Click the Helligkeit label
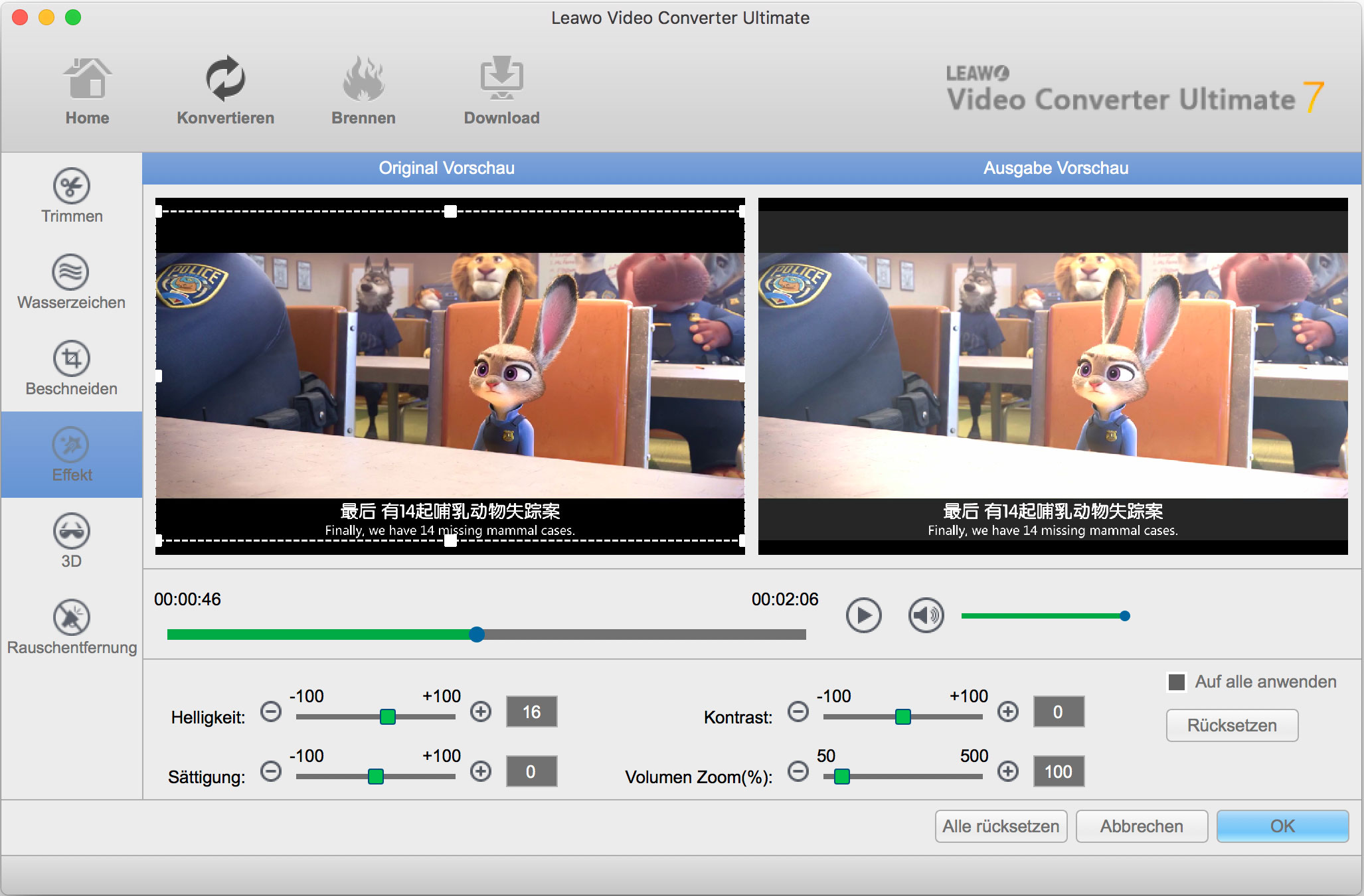The height and width of the screenshot is (896, 1364). click(208, 717)
